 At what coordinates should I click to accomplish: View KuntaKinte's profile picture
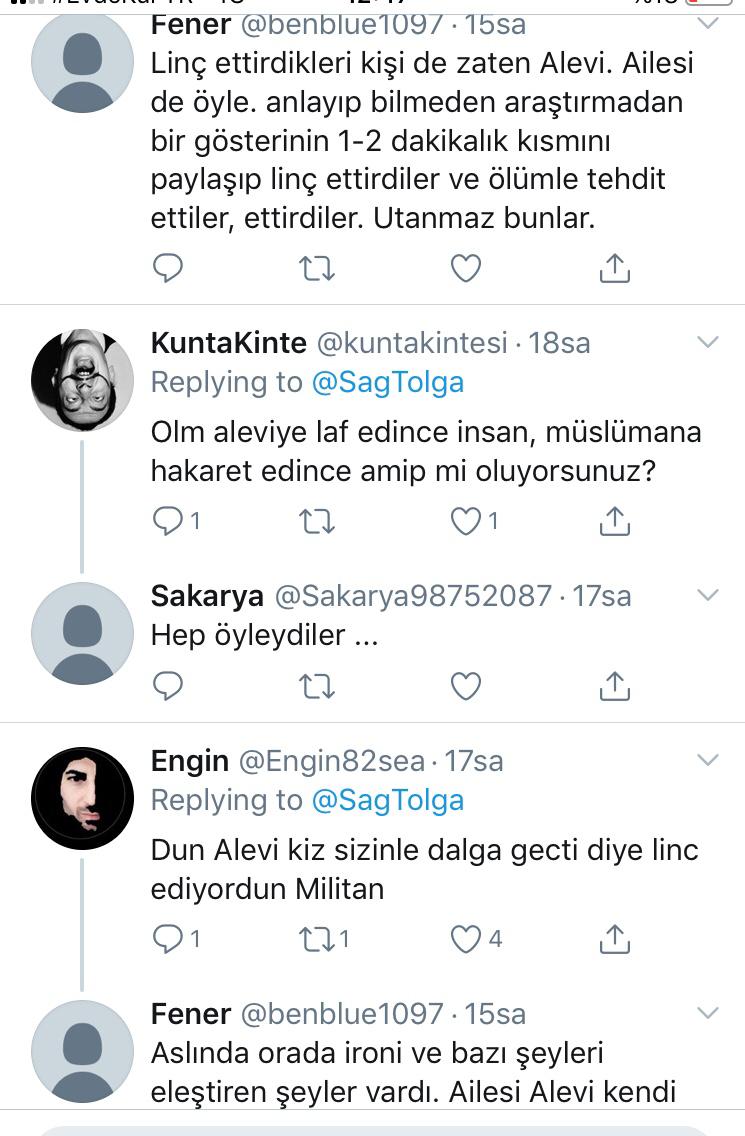[82, 380]
